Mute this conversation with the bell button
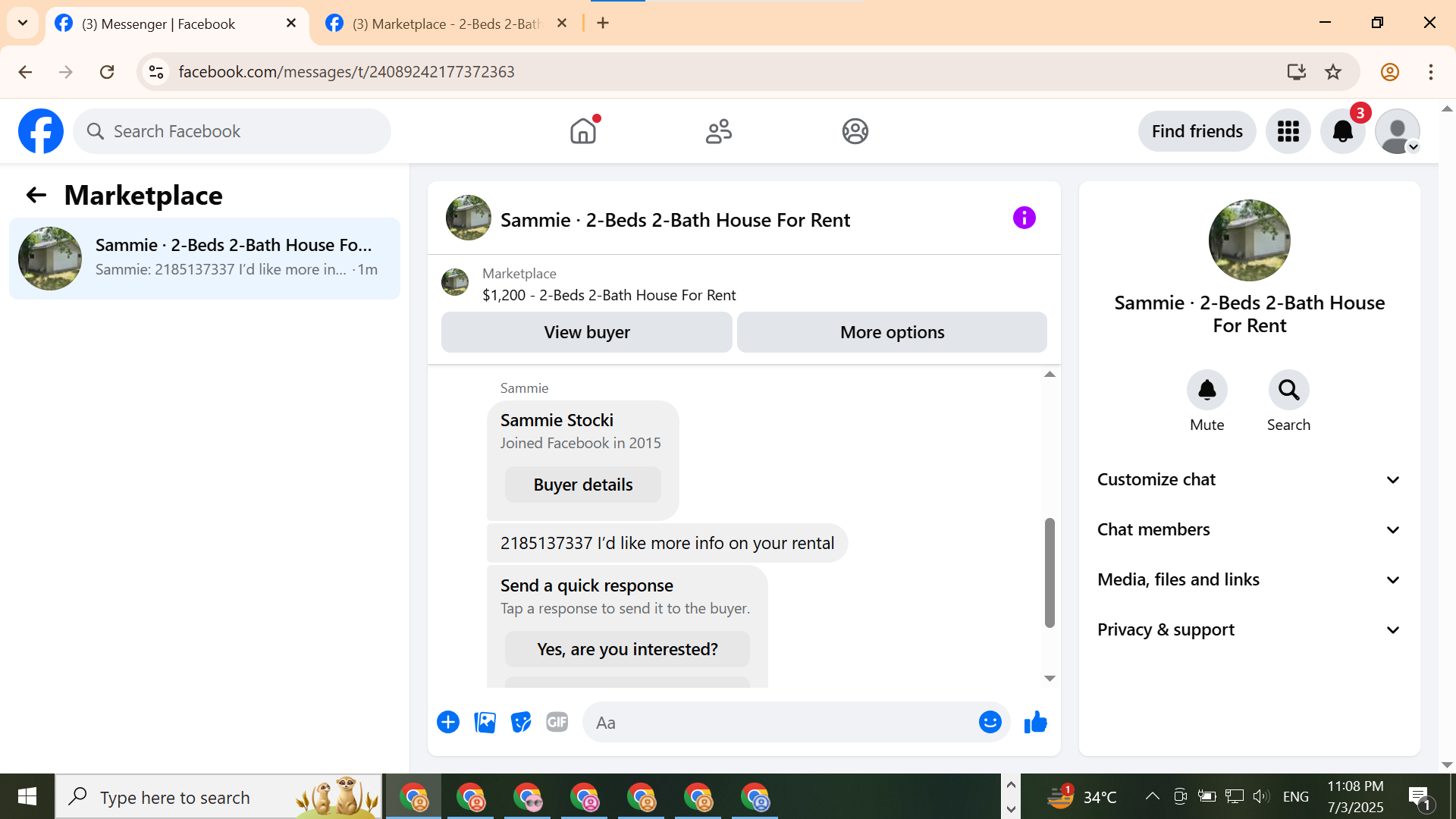The height and width of the screenshot is (819, 1456). [x=1207, y=391]
